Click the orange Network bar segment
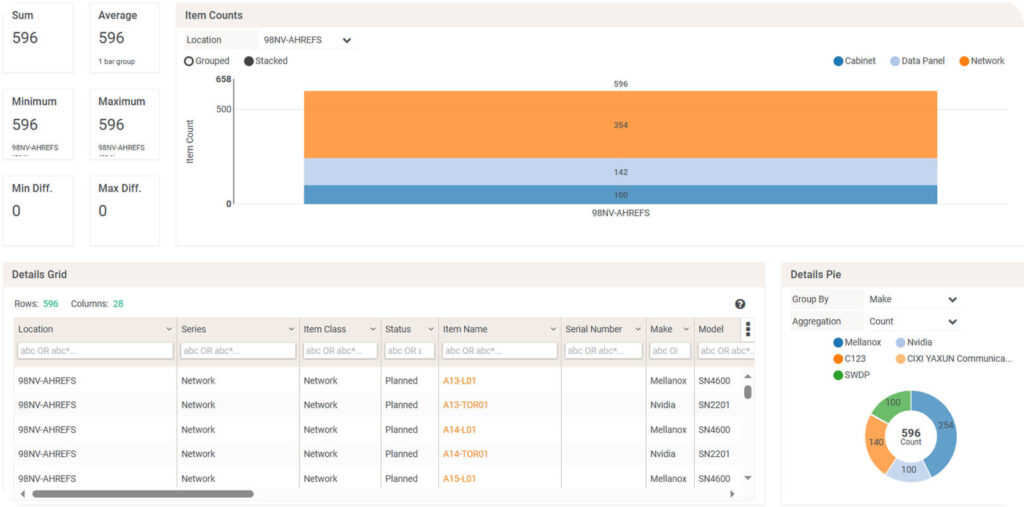The height and width of the screenshot is (507, 1024). [x=620, y=125]
